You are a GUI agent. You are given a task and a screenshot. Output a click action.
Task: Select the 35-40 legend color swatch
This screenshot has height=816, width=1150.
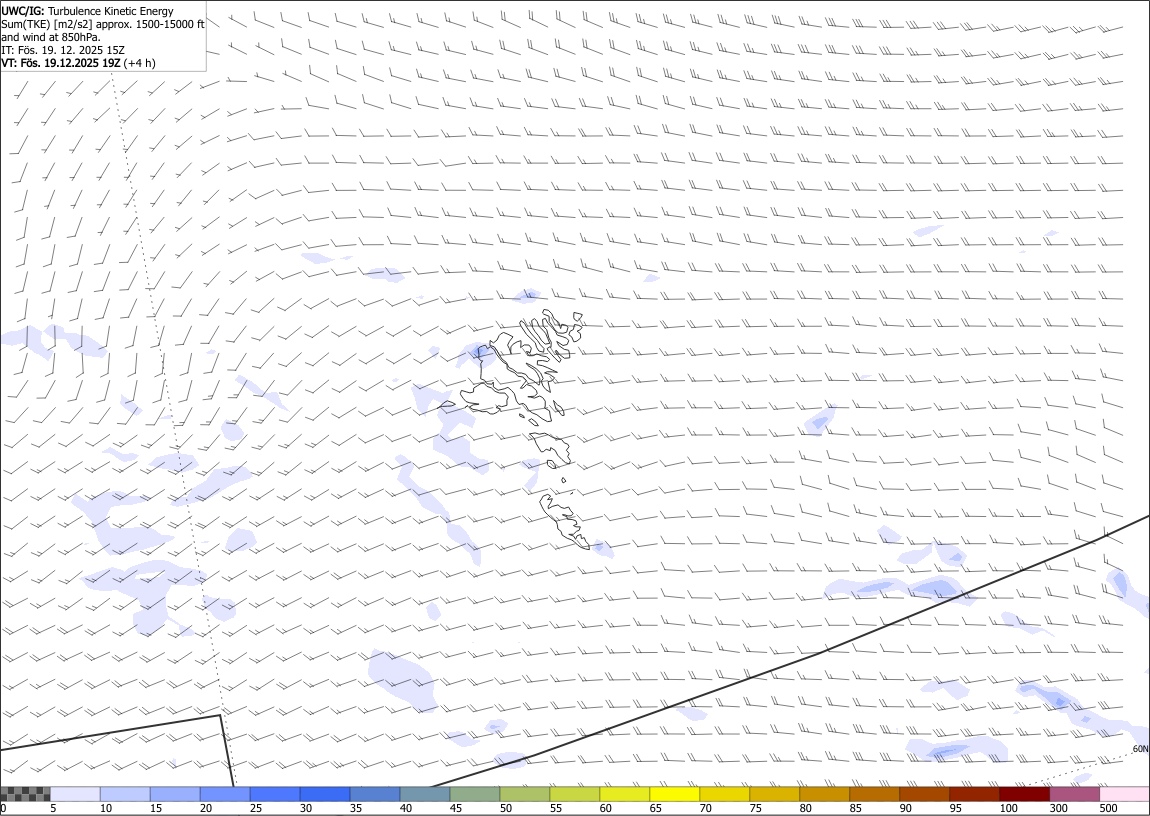click(375, 794)
